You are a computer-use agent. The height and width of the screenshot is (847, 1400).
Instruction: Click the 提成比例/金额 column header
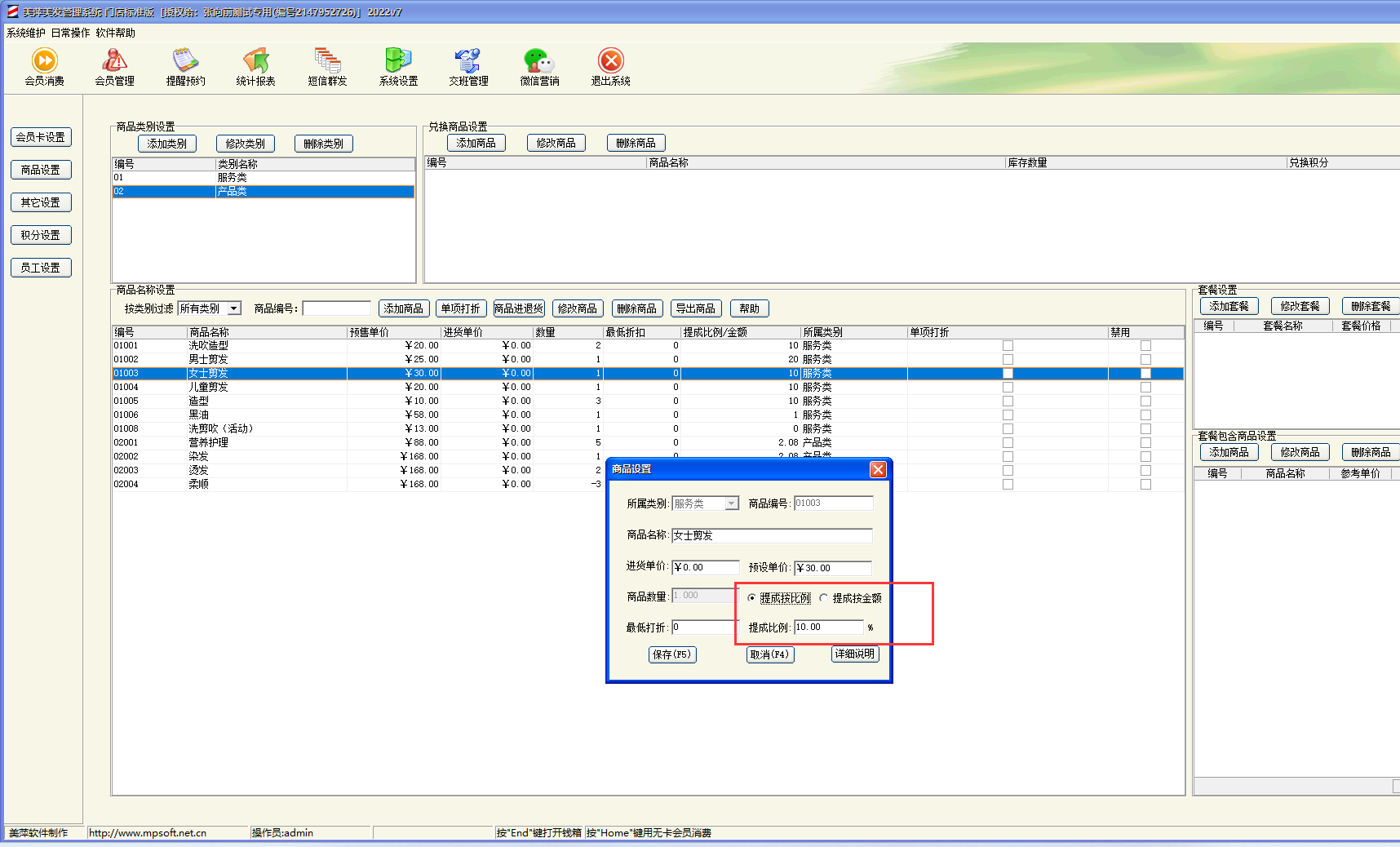click(741, 332)
